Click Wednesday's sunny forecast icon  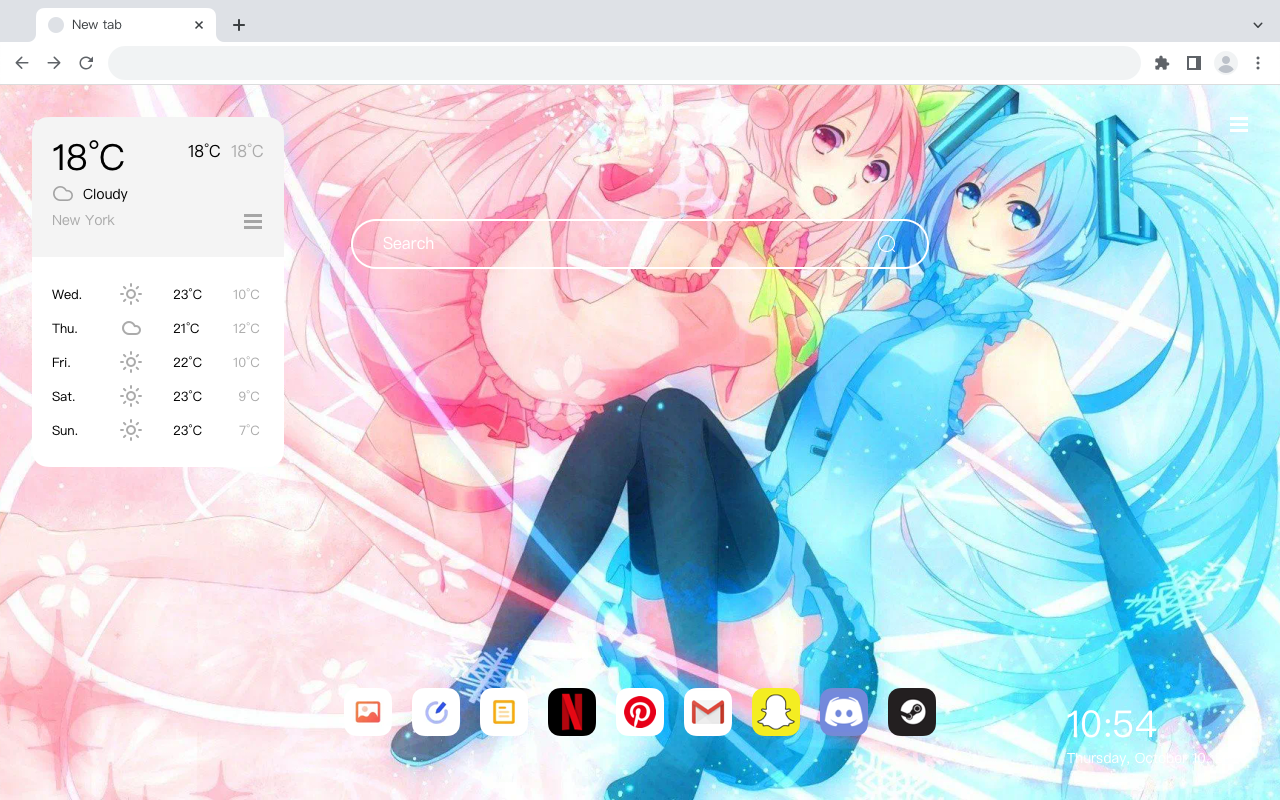(x=131, y=294)
